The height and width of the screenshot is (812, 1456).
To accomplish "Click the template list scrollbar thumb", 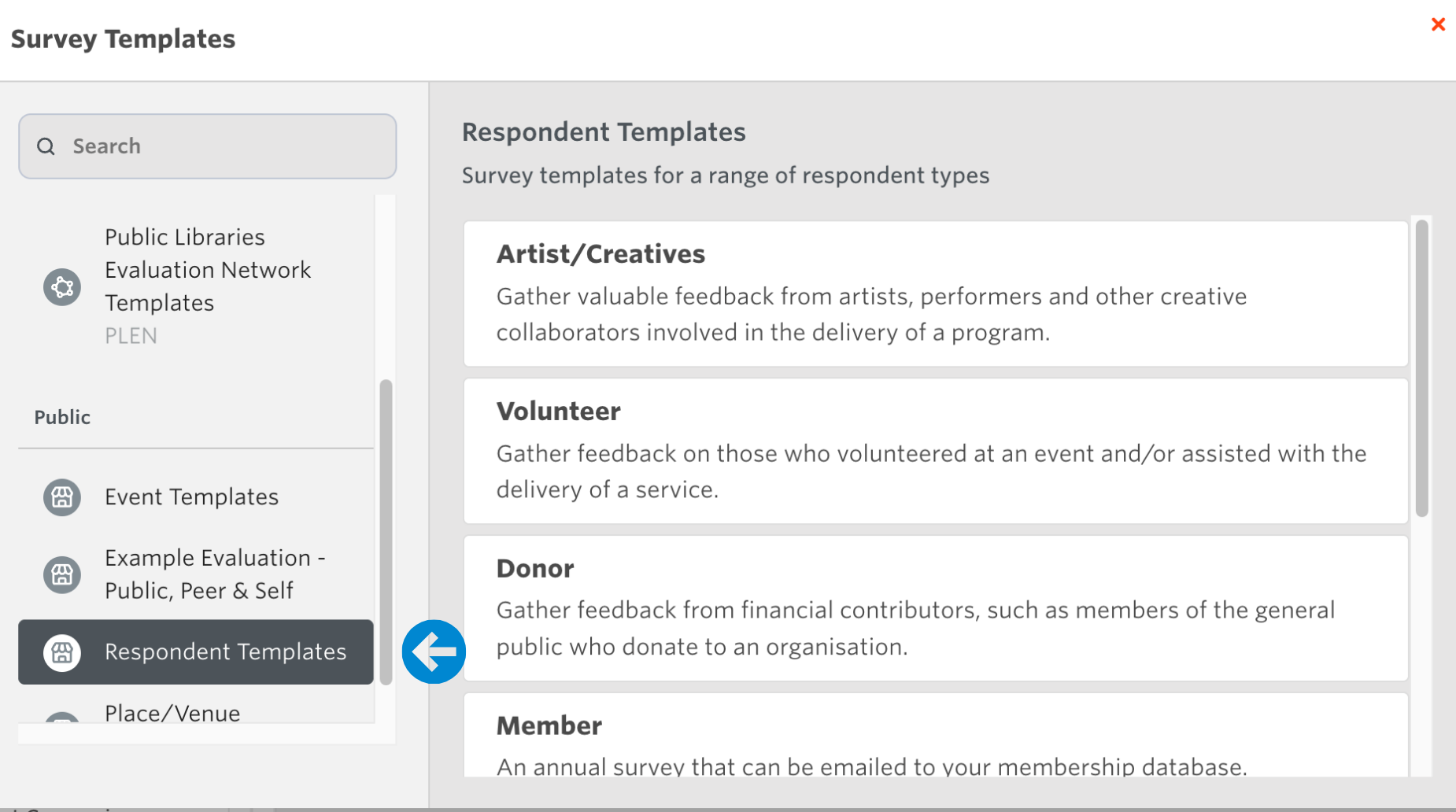I will pos(1421,368).
